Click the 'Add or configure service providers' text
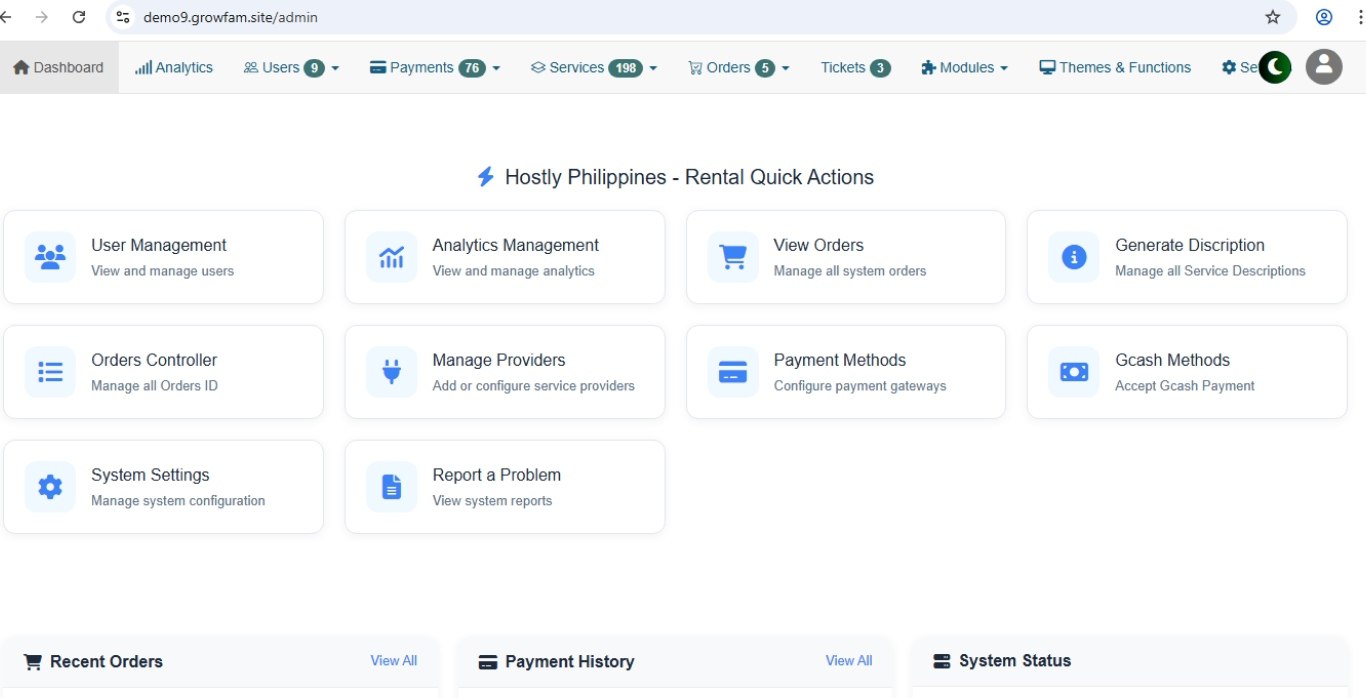1366x698 pixels. (x=533, y=386)
